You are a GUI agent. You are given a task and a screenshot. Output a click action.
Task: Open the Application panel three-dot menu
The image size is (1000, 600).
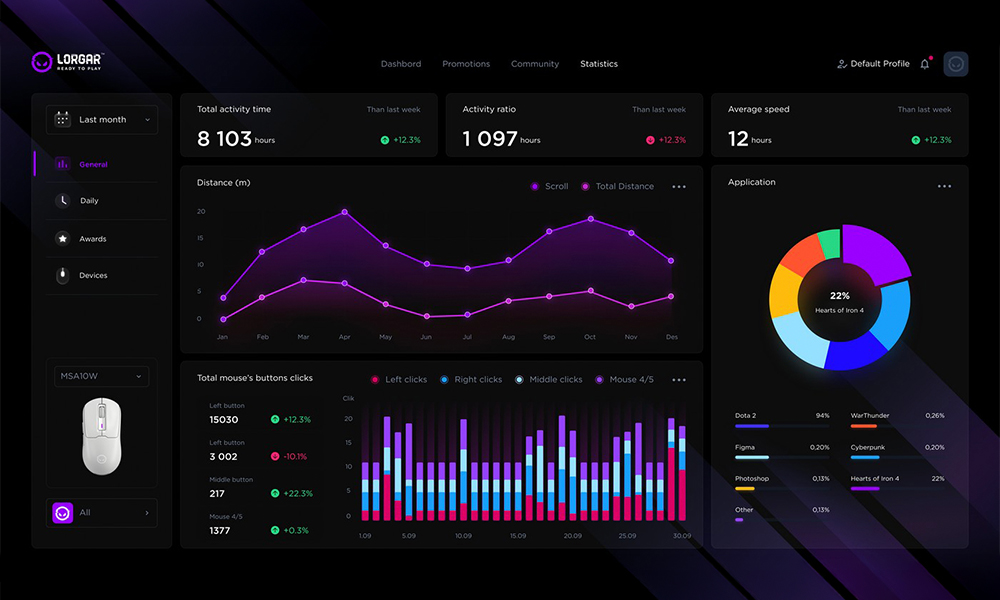click(x=945, y=187)
